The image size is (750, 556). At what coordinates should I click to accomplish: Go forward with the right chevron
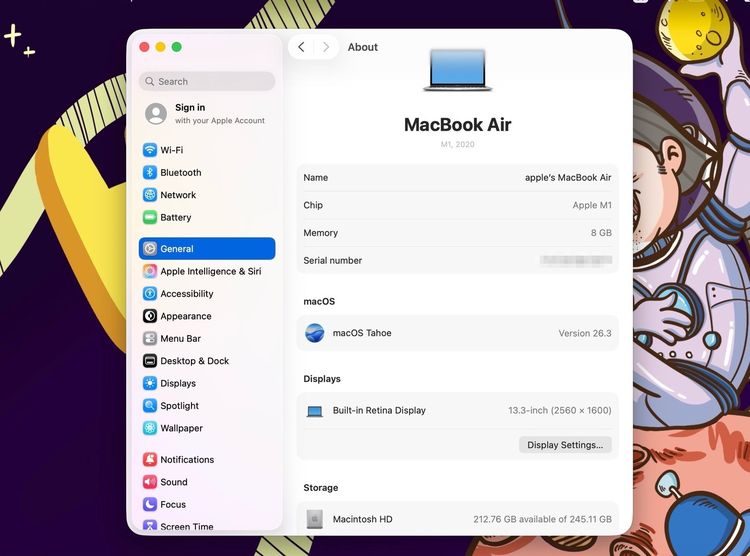(x=326, y=47)
